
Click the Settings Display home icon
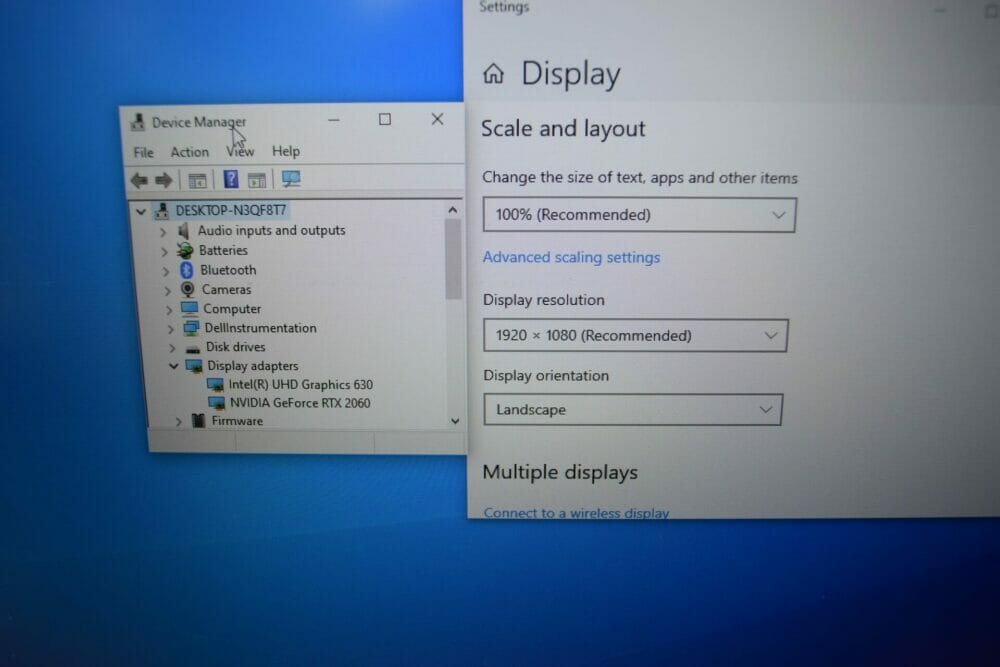tap(493, 73)
